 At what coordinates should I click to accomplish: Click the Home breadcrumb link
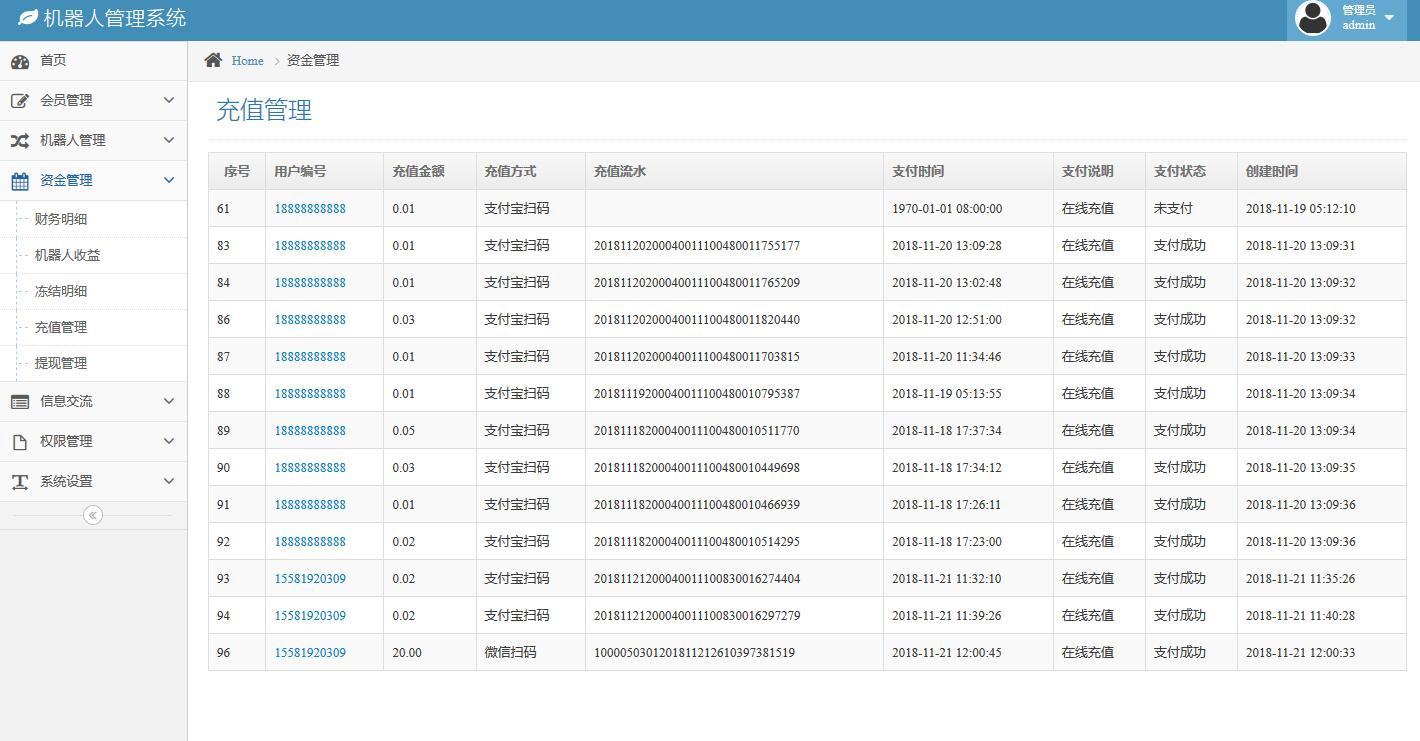[247, 61]
